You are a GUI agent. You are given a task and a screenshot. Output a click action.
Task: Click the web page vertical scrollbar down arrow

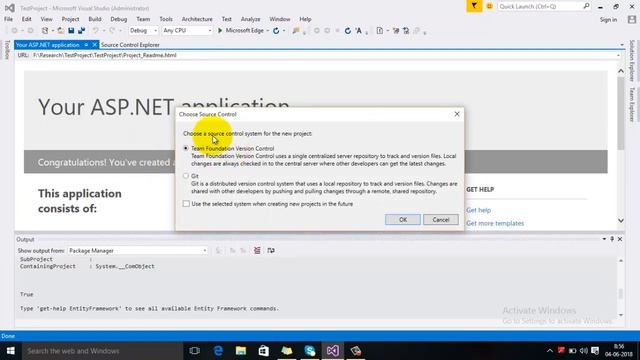[x=621, y=220]
